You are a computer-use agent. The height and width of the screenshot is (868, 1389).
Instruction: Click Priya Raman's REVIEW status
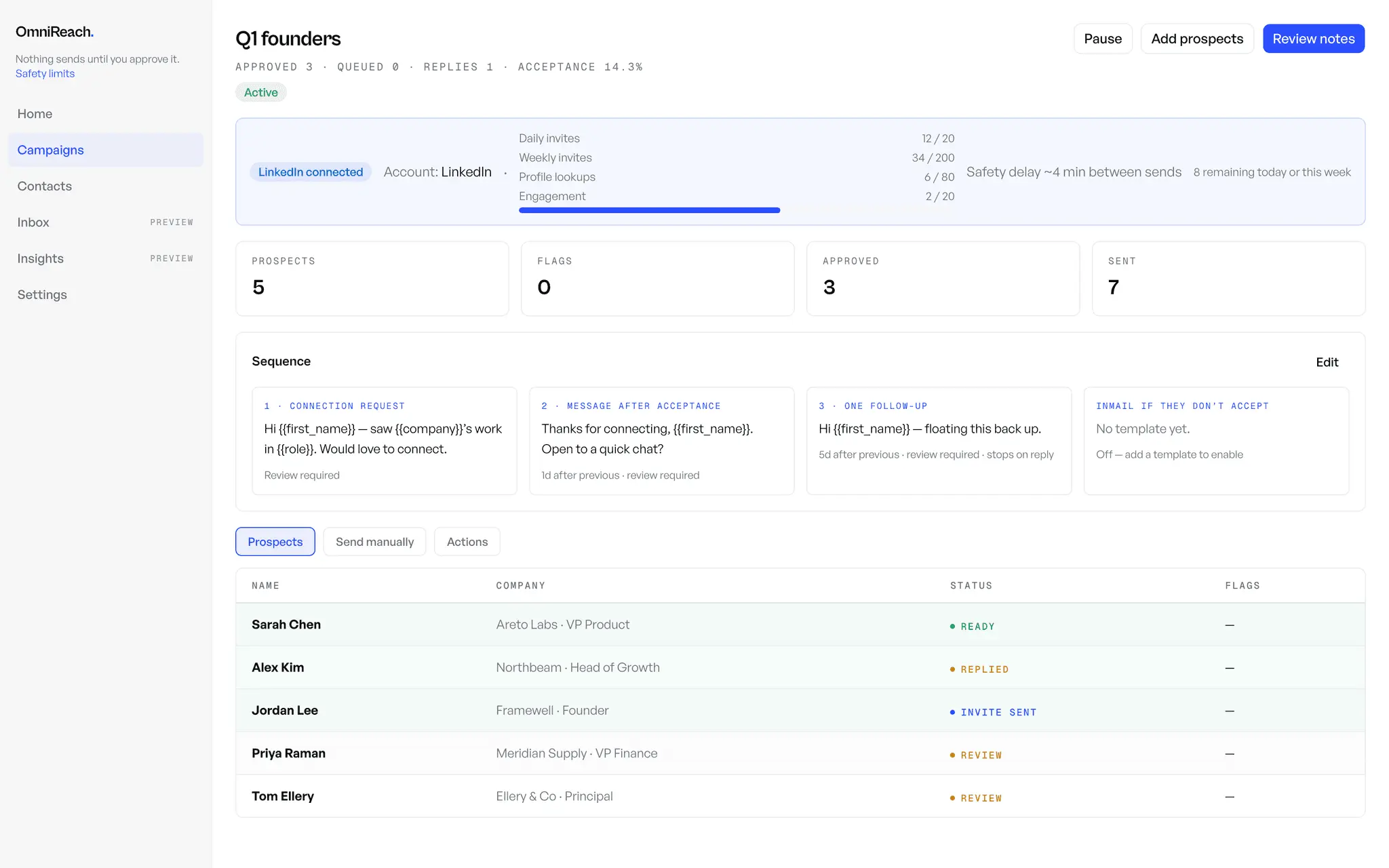pos(976,755)
